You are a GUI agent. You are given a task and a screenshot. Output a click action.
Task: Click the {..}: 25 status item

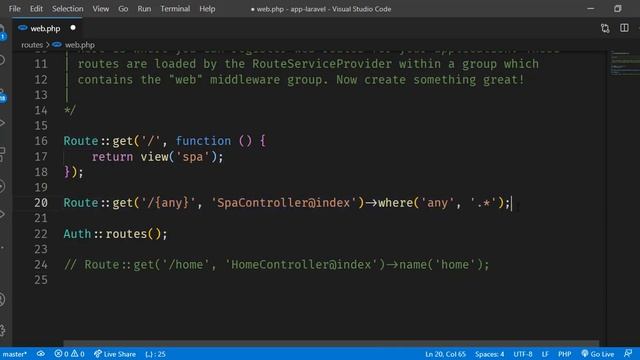pyautogui.click(x=156, y=354)
